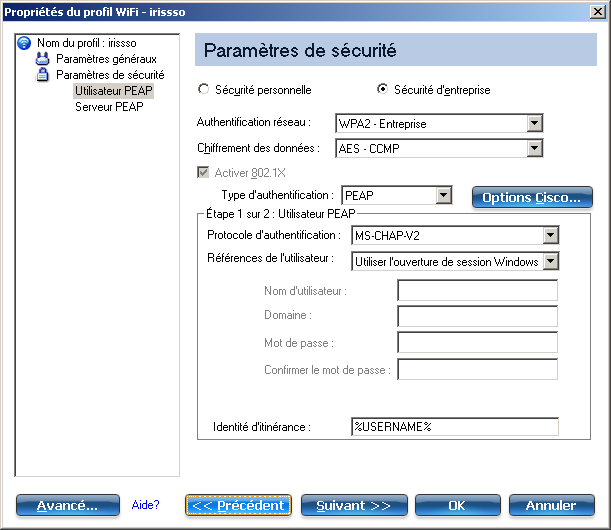Confirm with the OK button
Image resolution: width=611 pixels, height=530 pixels.
pyautogui.click(x=458, y=505)
